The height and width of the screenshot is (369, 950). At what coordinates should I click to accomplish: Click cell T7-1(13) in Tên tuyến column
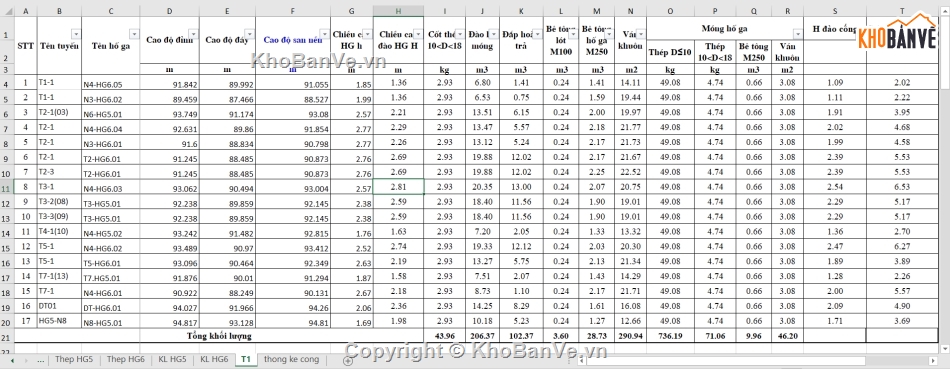point(59,276)
